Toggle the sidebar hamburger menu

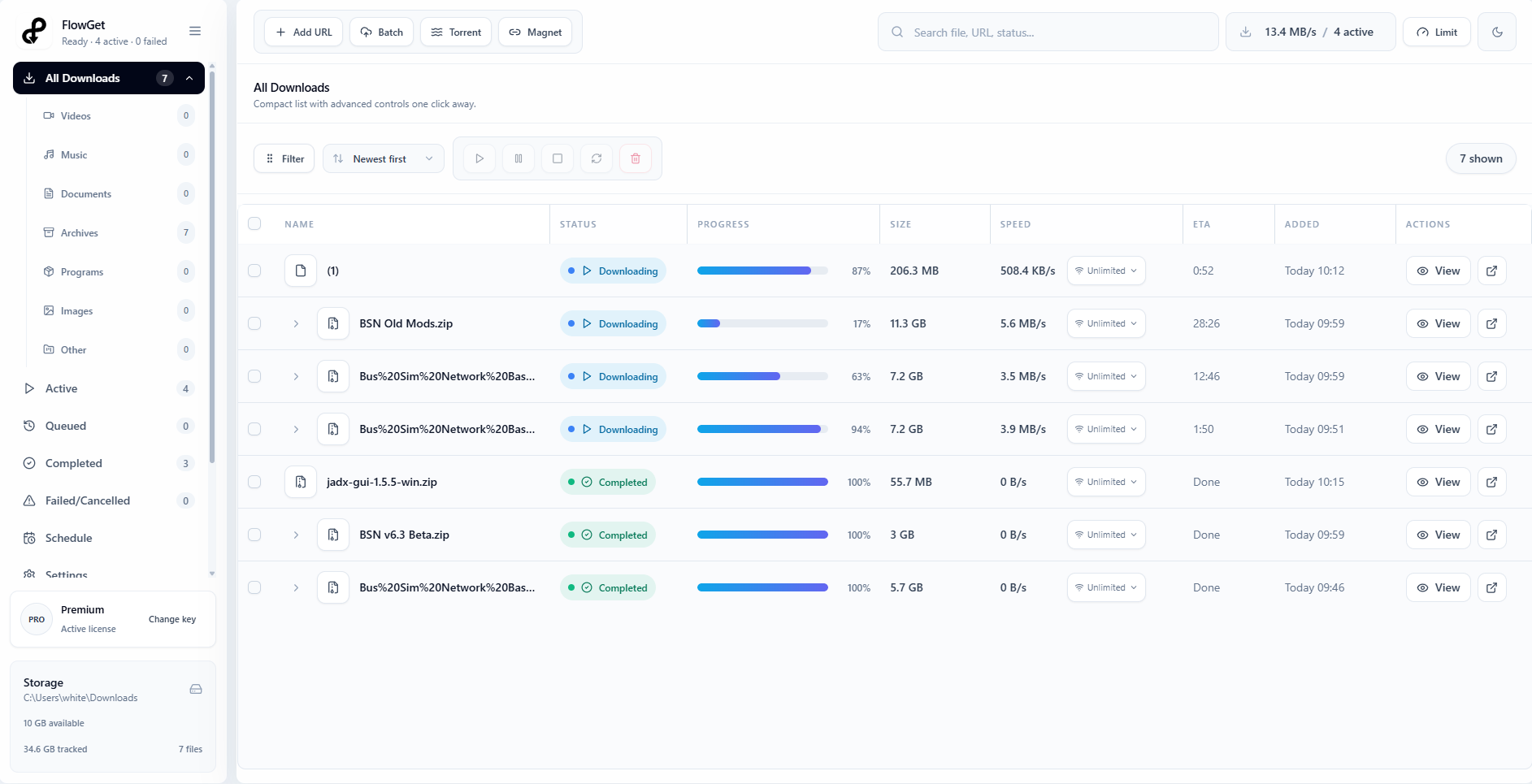point(195,31)
